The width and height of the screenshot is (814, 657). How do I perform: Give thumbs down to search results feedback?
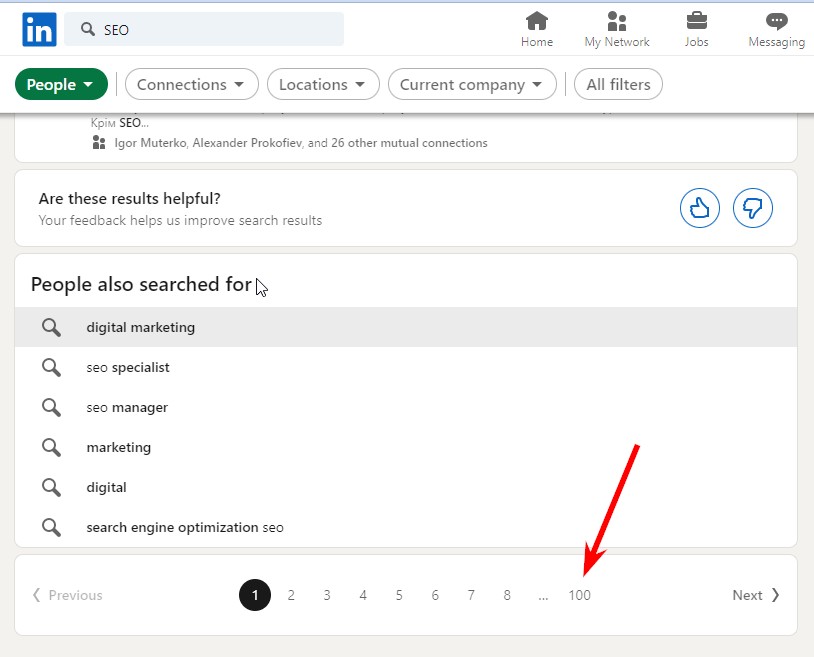pyautogui.click(x=753, y=207)
